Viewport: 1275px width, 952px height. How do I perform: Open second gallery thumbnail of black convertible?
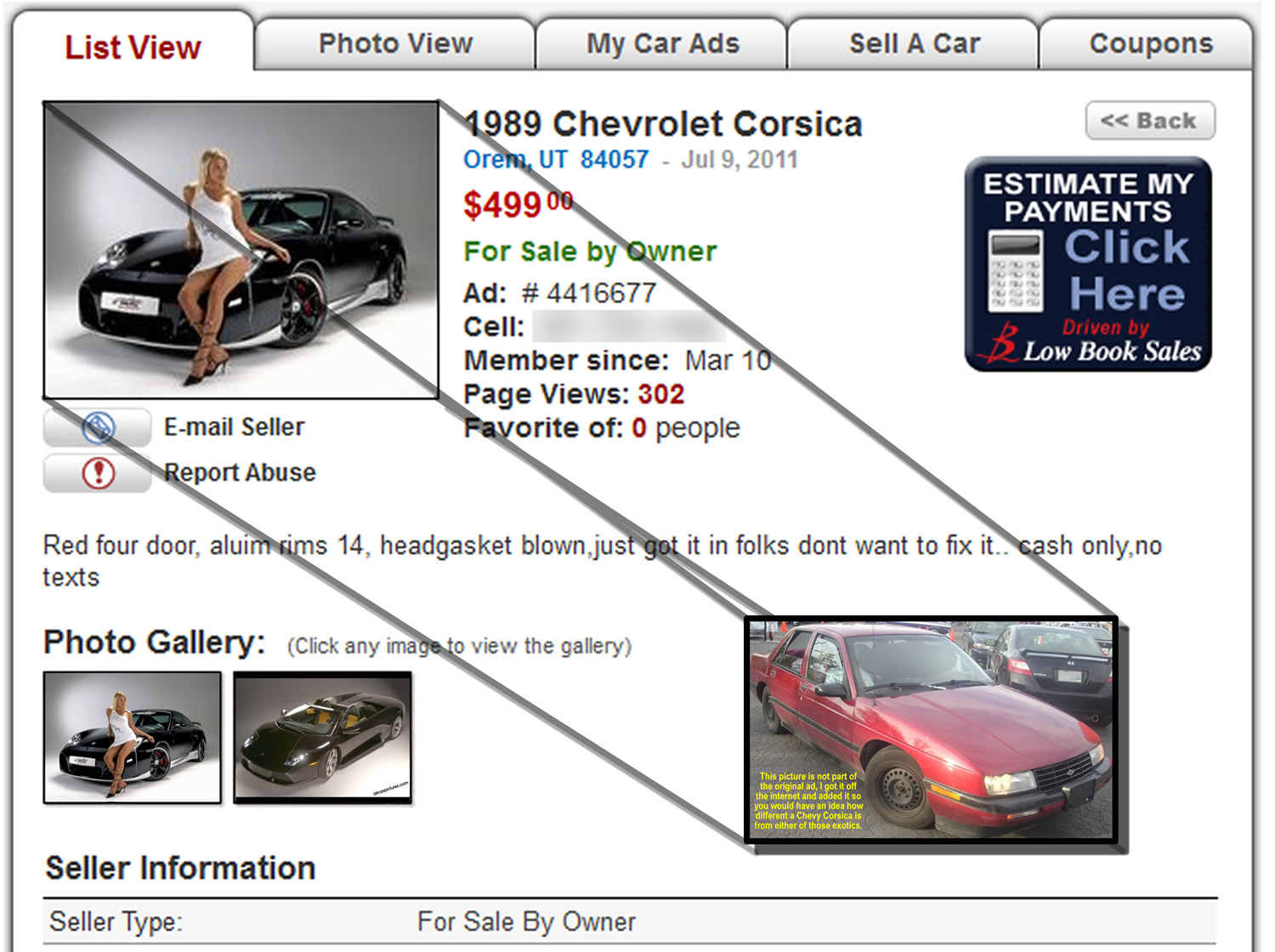click(323, 737)
